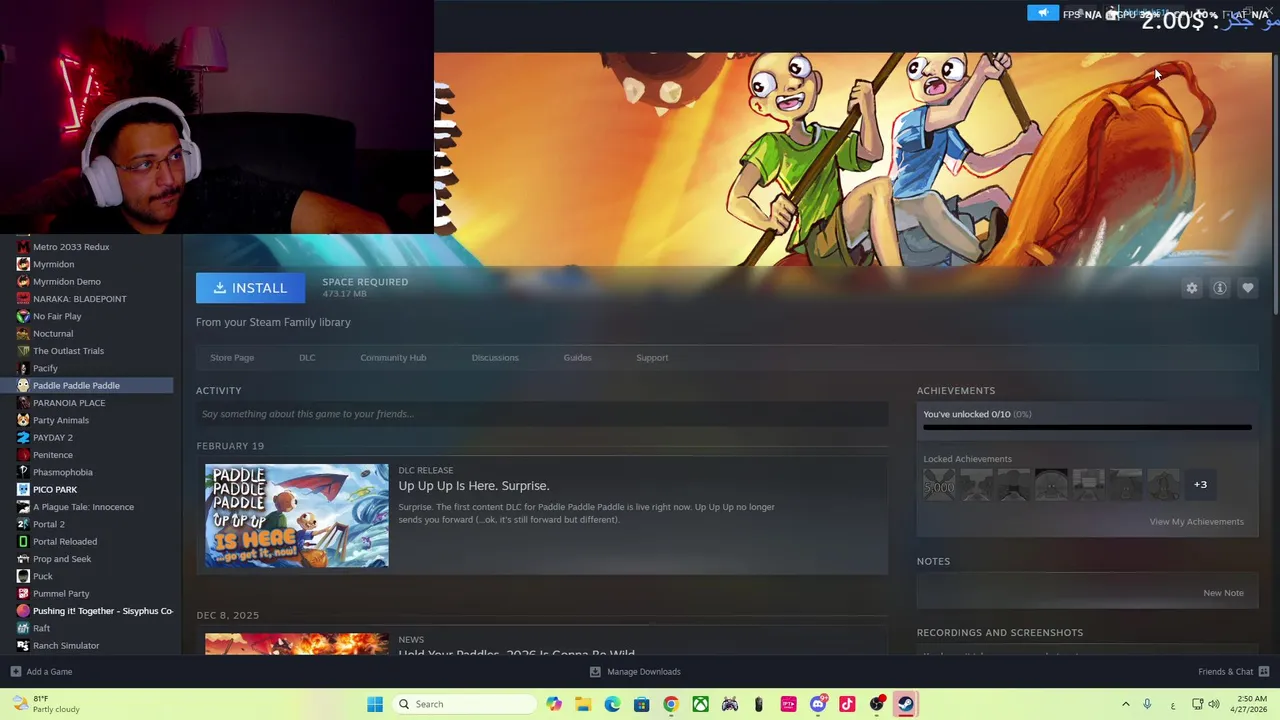The width and height of the screenshot is (1280, 720).
Task: Open Manage Downloads
Action: pos(636,672)
